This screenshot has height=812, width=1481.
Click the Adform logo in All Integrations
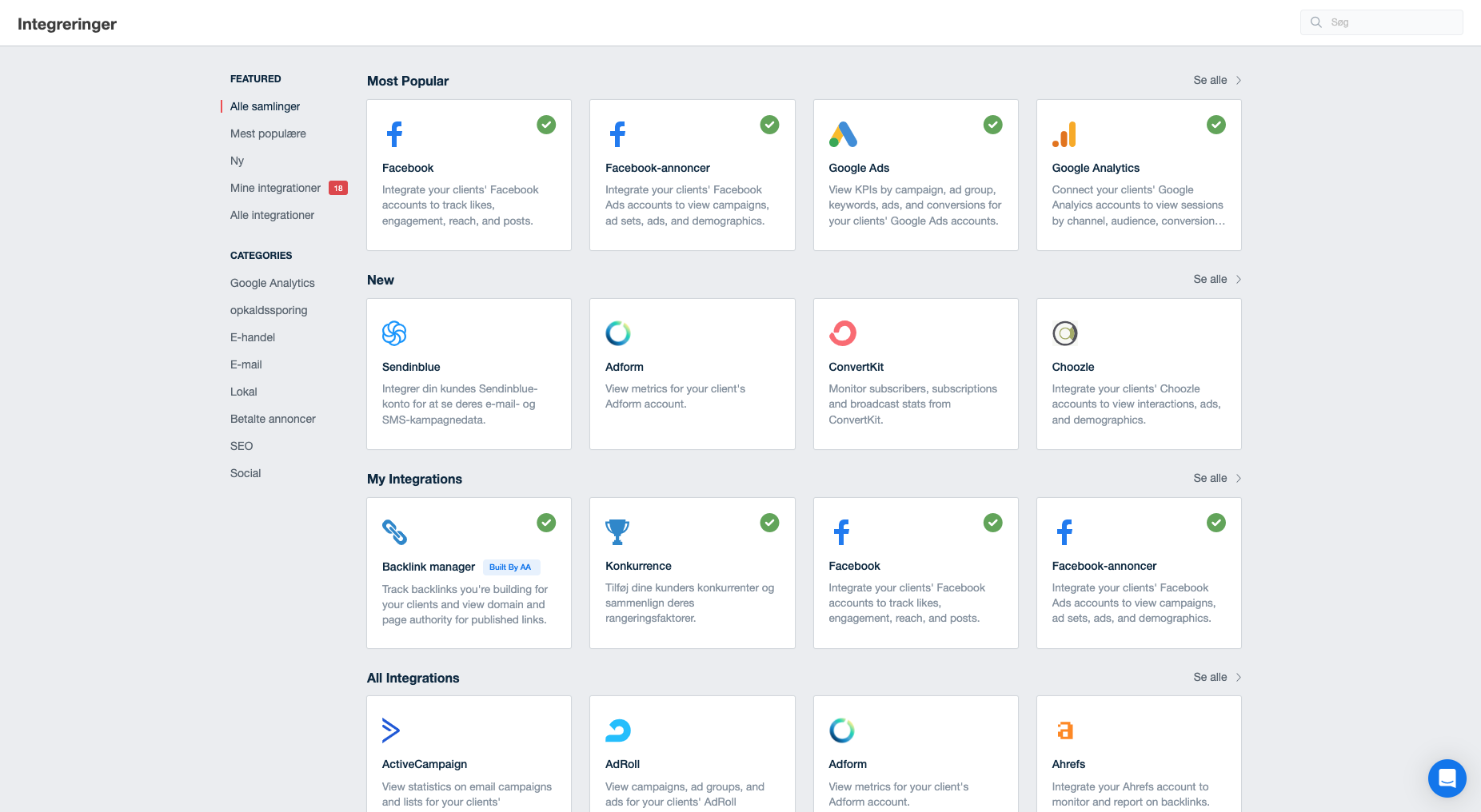842,730
